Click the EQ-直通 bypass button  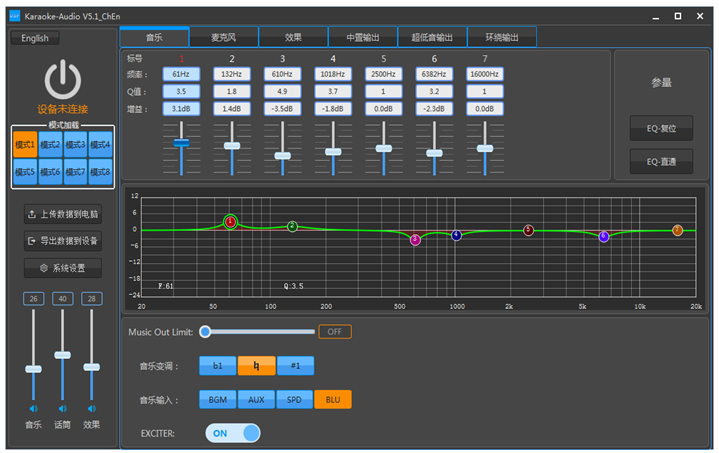coord(661,161)
